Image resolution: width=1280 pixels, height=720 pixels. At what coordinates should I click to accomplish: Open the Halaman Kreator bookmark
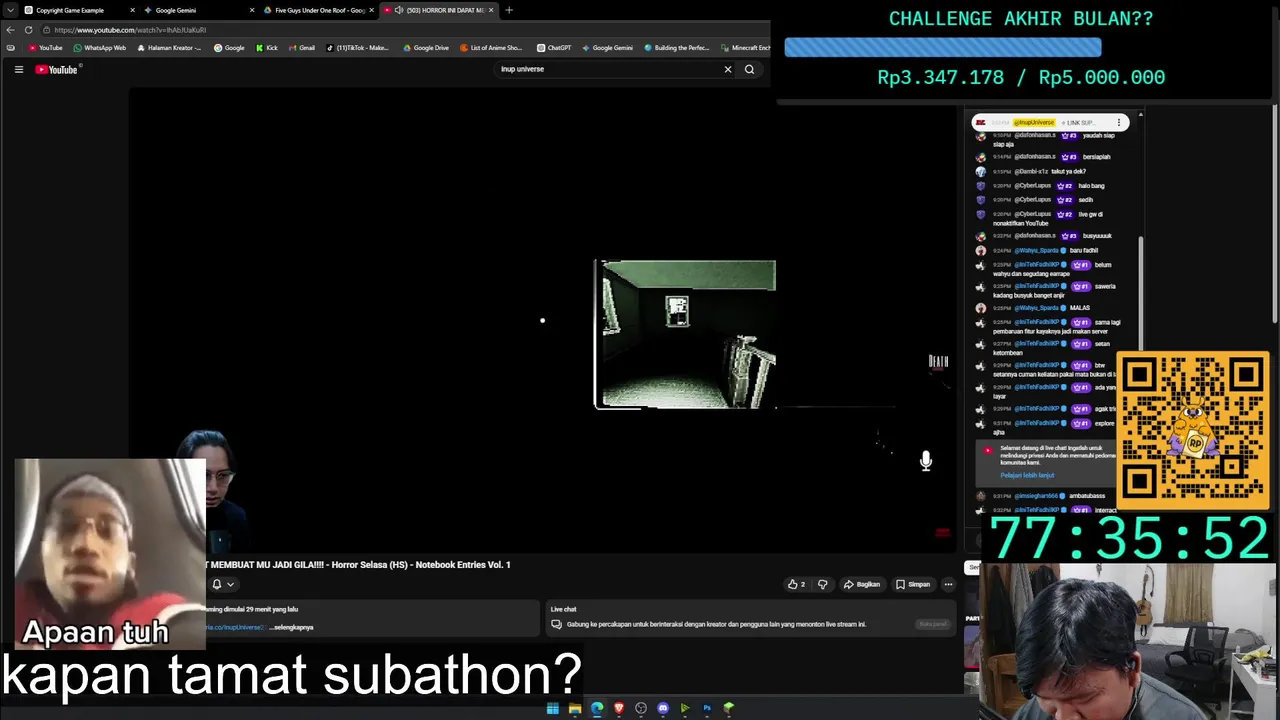[169, 48]
